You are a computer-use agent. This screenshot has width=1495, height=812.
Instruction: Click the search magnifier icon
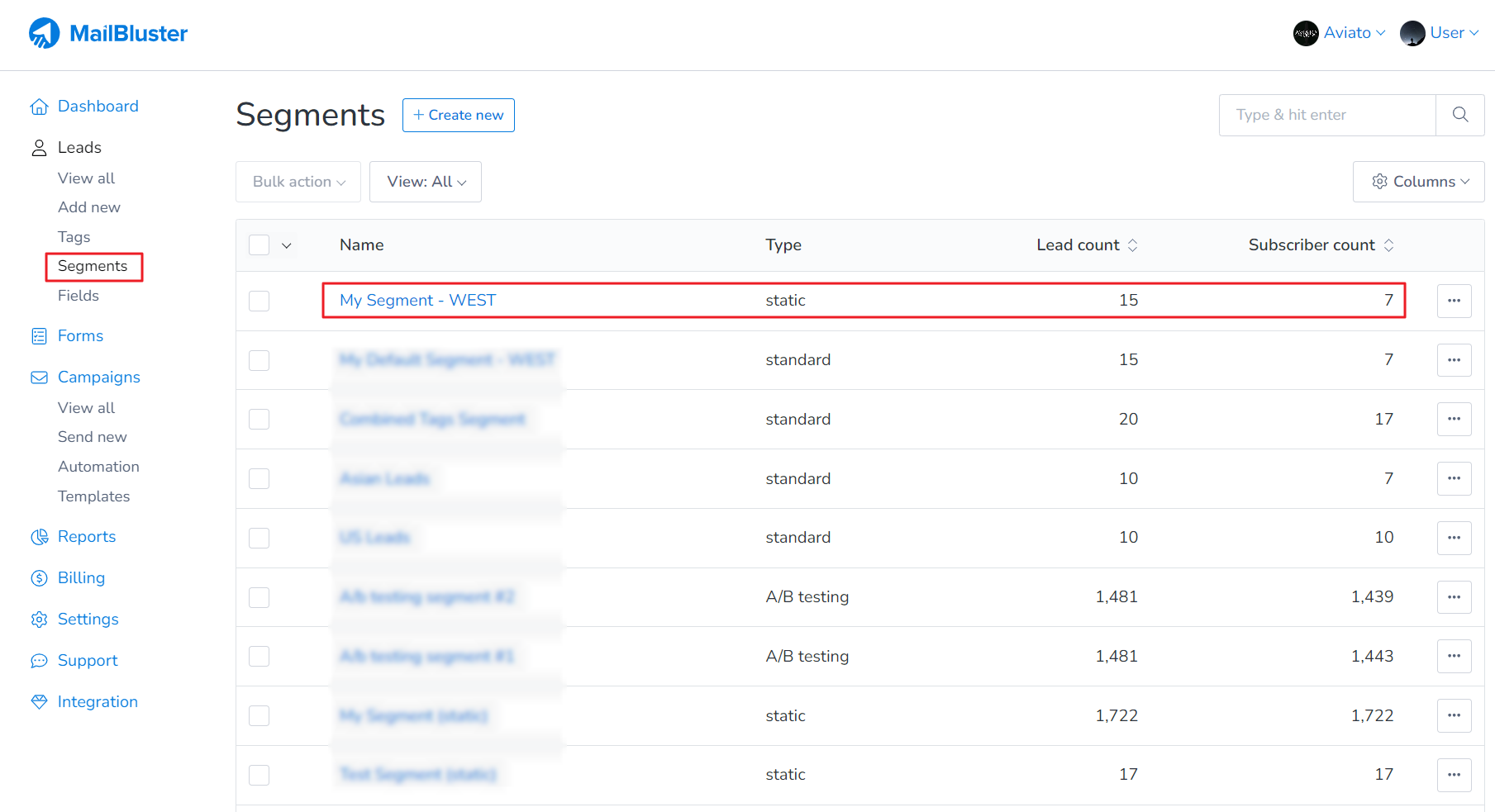pyautogui.click(x=1460, y=115)
